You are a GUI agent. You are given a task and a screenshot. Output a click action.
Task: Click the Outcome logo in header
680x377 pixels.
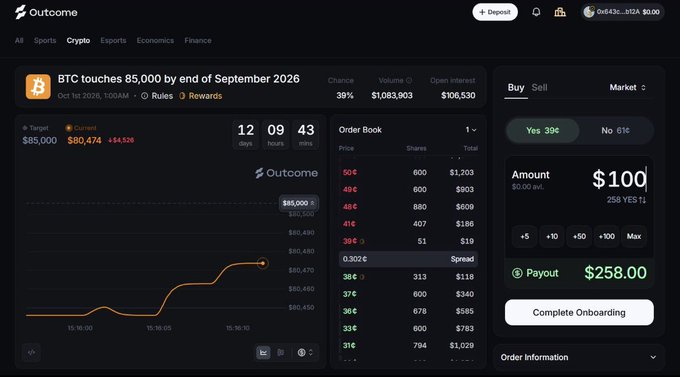tap(46, 12)
